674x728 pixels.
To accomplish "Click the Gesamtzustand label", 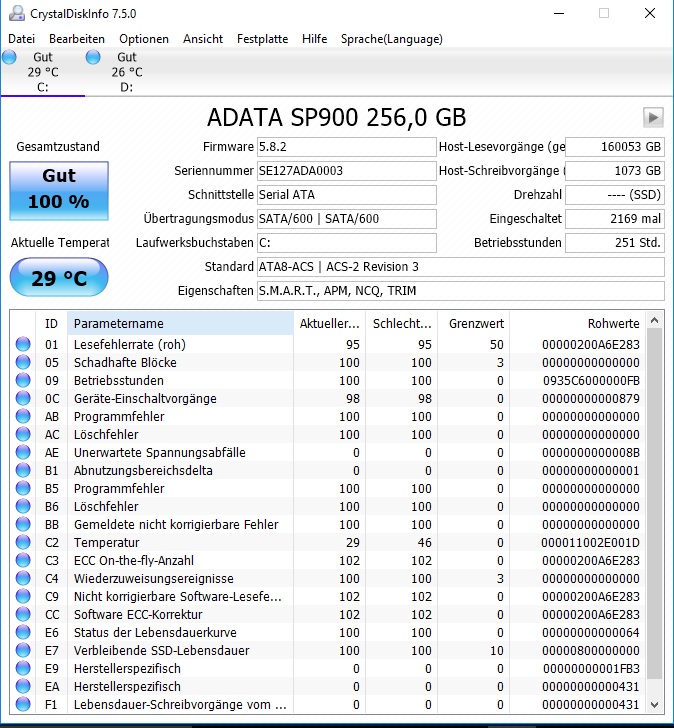I will pos(58,147).
